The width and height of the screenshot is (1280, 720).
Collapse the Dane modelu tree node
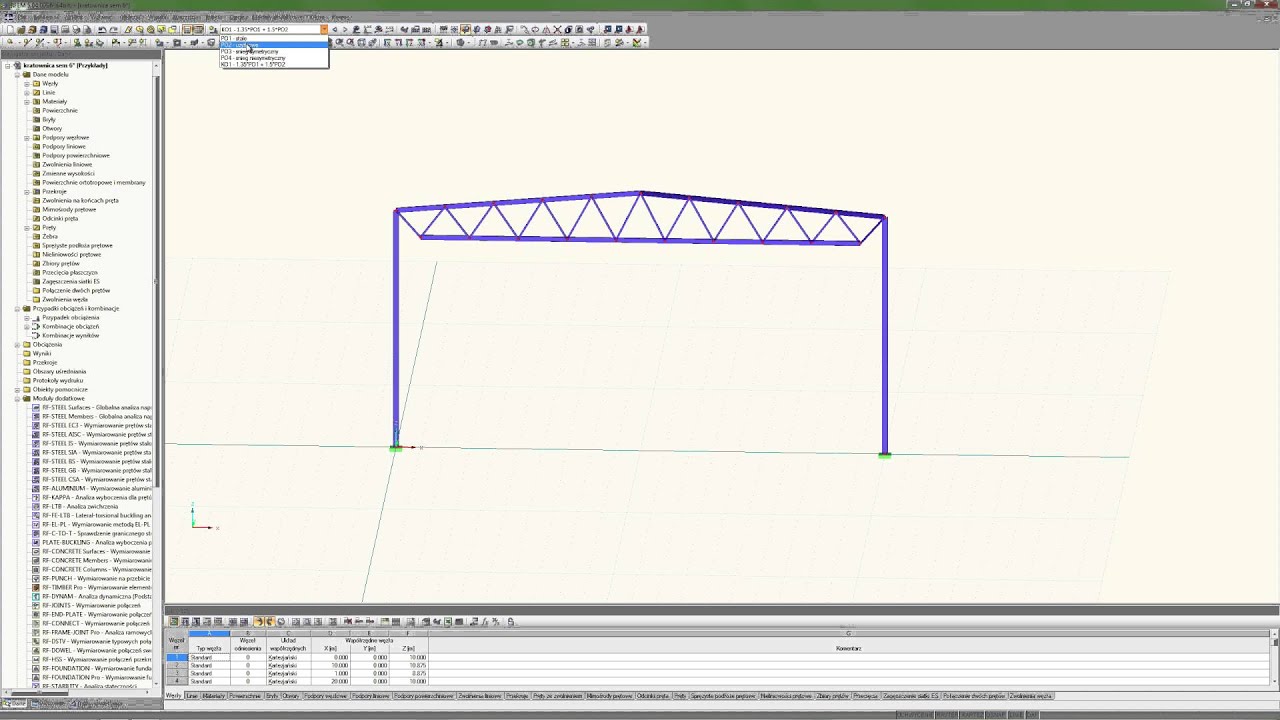[x=18, y=74]
